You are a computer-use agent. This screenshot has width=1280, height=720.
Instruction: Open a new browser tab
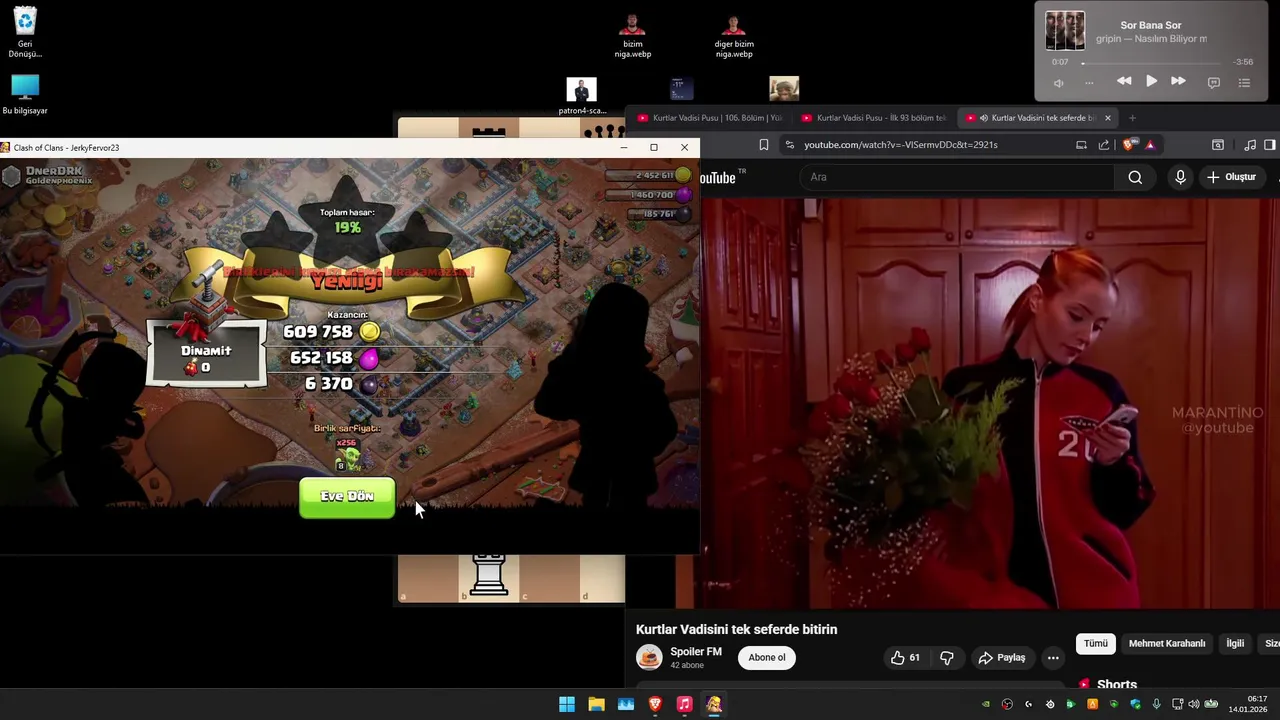point(1132,118)
